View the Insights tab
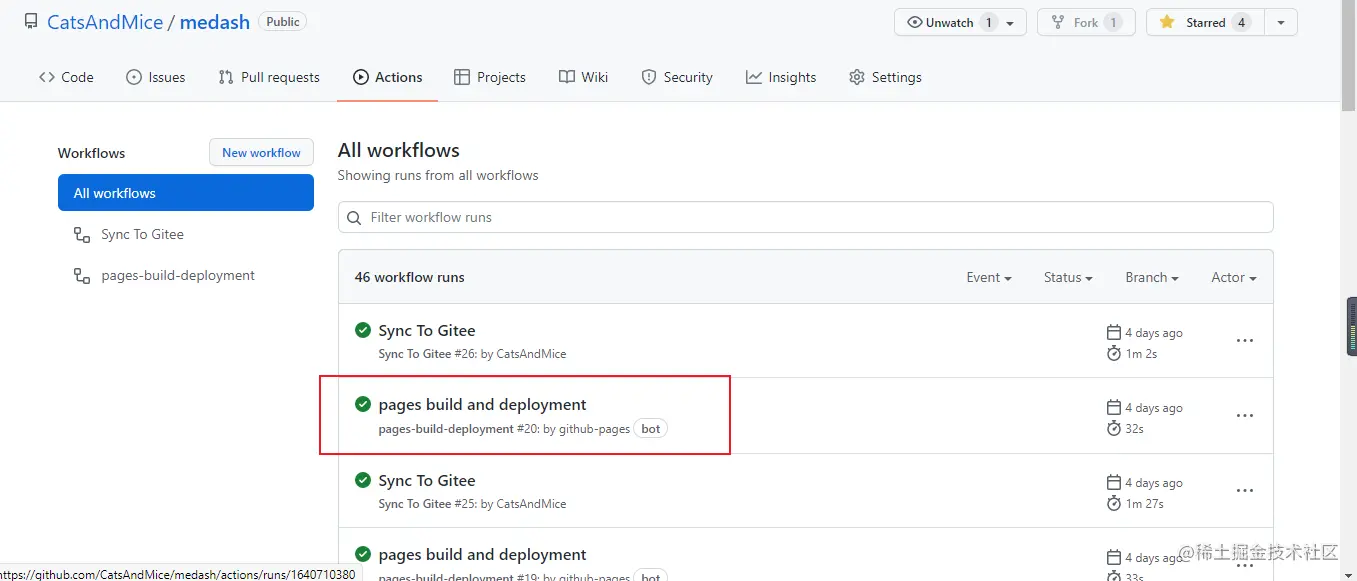1357x581 pixels. click(781, 77)
